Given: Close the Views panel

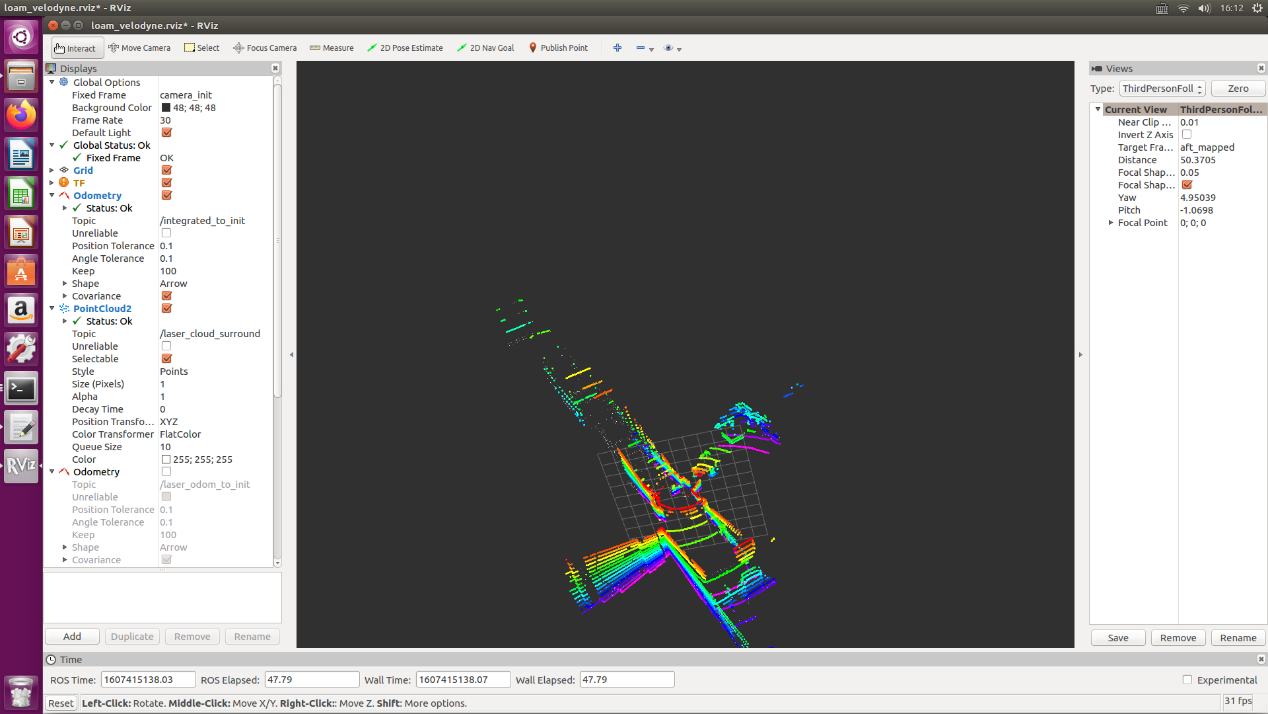Looking at the screenshot, I should pyautogui.click(x=1261, y=68).
